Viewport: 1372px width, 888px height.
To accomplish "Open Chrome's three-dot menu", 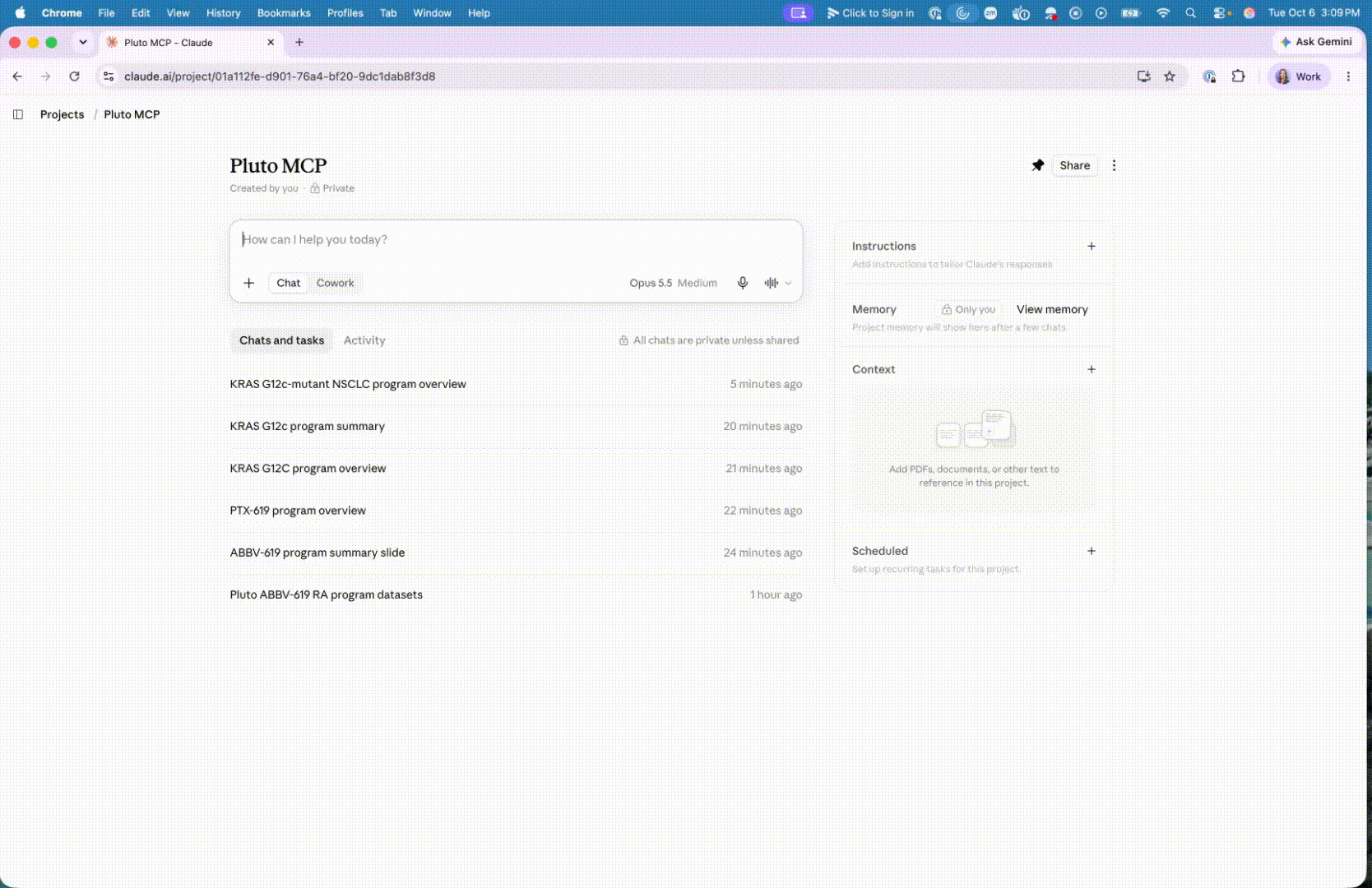I will [x=1348, y=76].
